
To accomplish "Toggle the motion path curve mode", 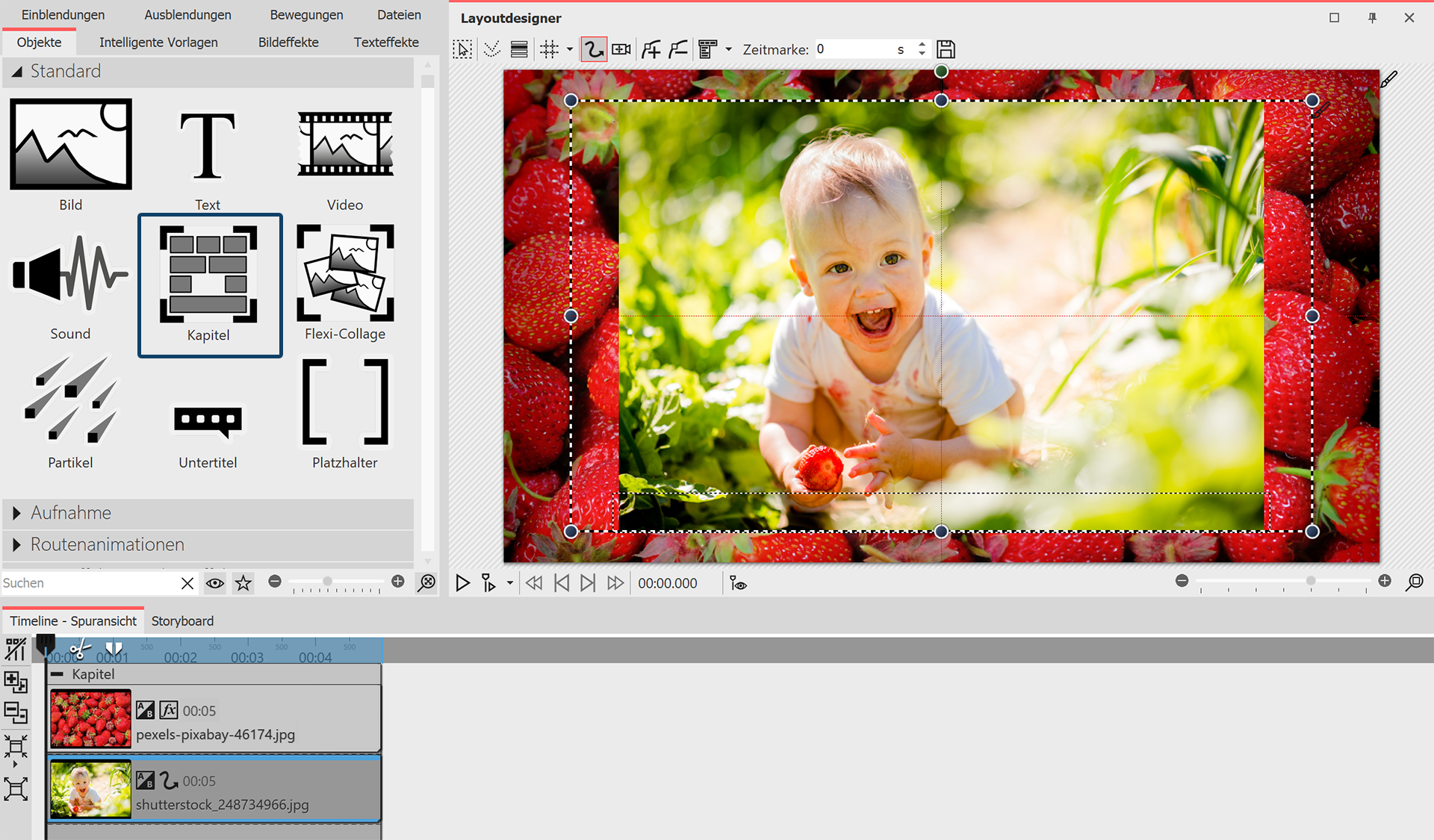I will pyautogui.click(x=593, y=49).
